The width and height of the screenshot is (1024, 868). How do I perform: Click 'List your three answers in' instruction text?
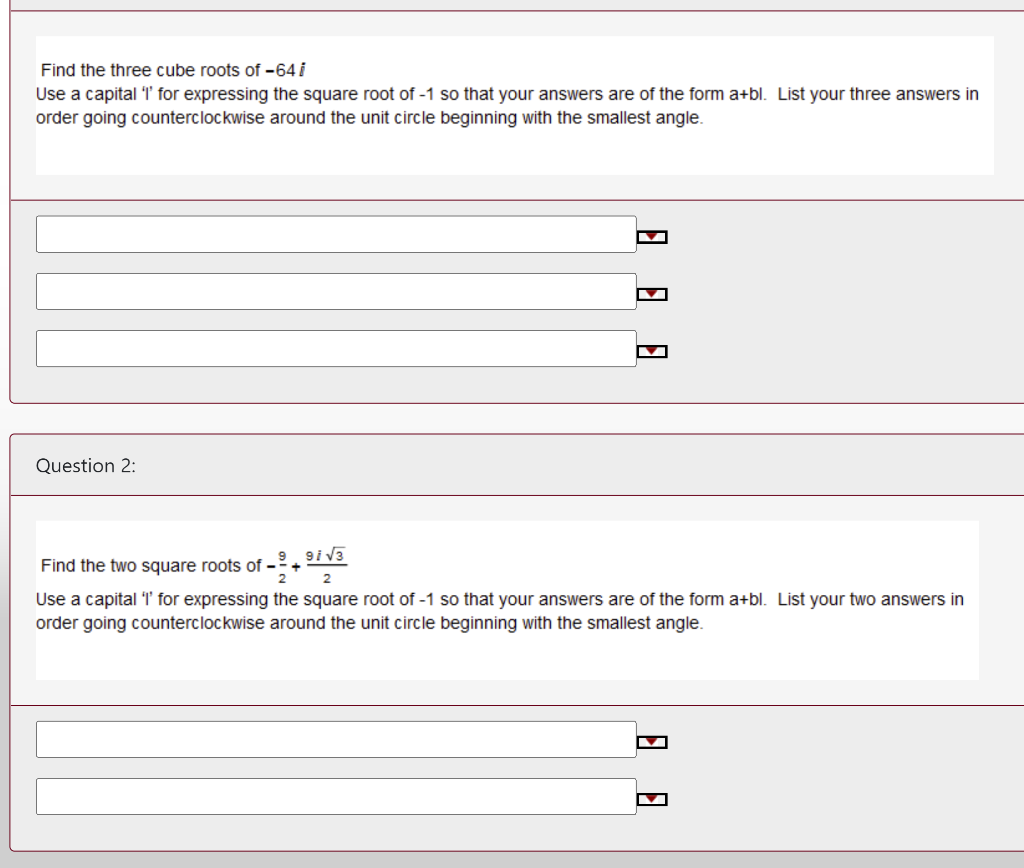pyautogui.click(x=878, y=94)
